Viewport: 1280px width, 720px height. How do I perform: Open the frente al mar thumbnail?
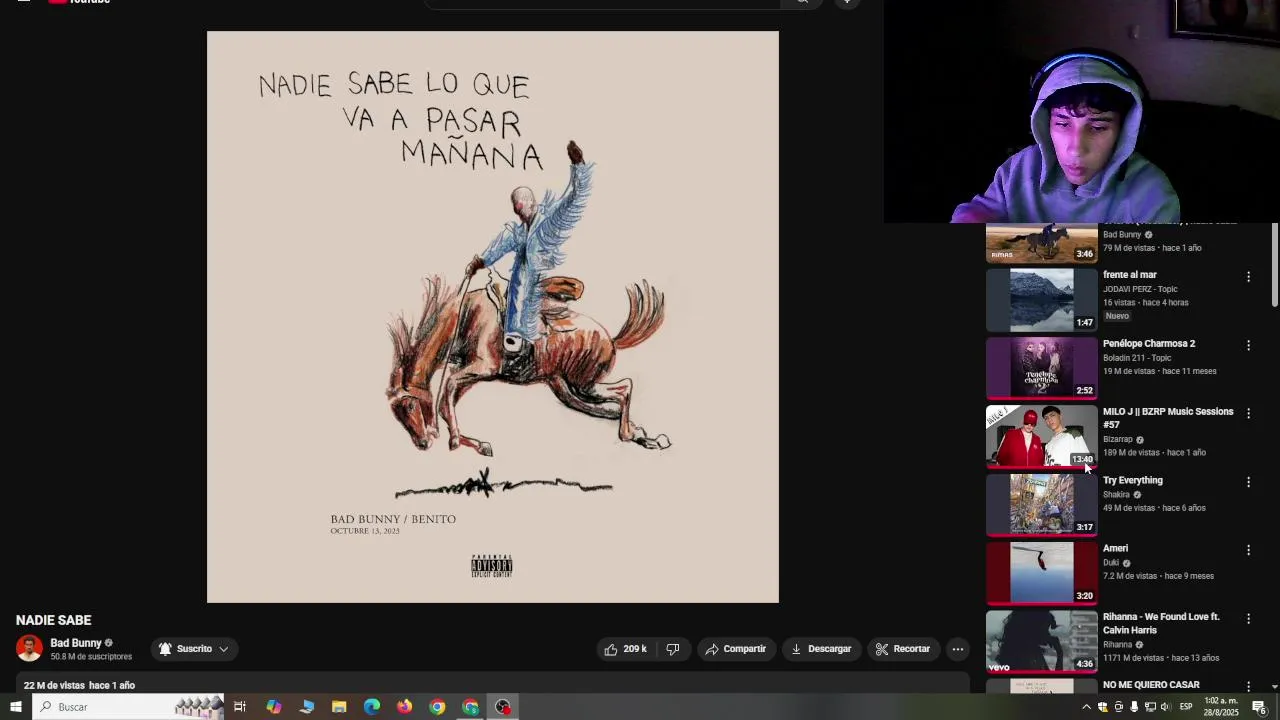pyautogui.click(x=1041, y=299)
